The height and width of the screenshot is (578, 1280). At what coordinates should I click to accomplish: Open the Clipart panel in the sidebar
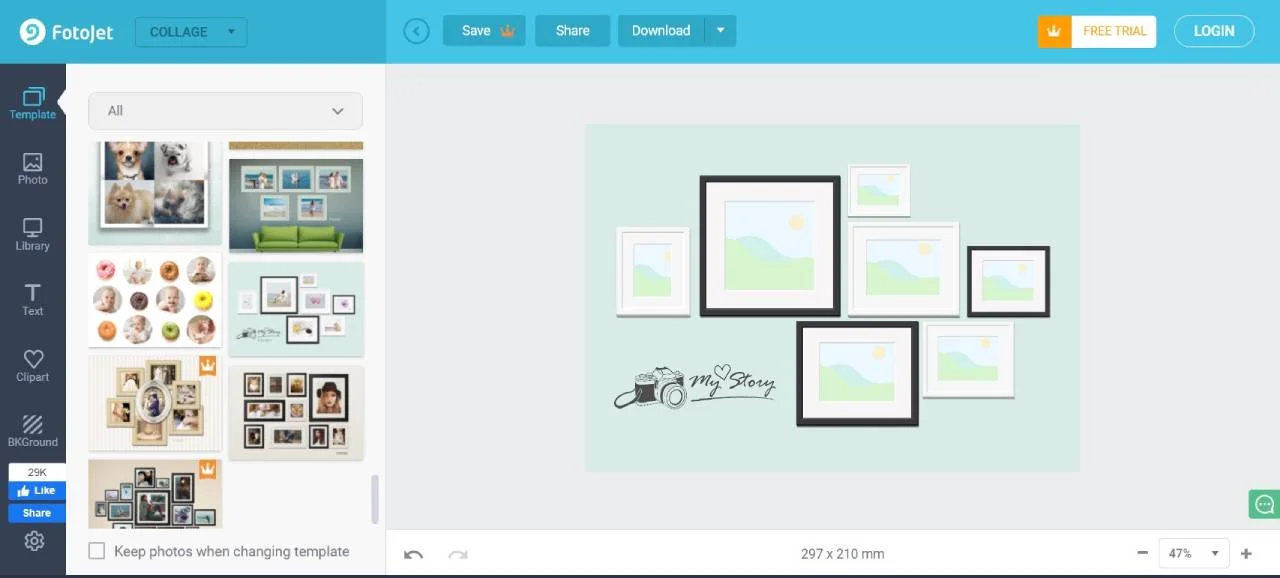[32, 365]
